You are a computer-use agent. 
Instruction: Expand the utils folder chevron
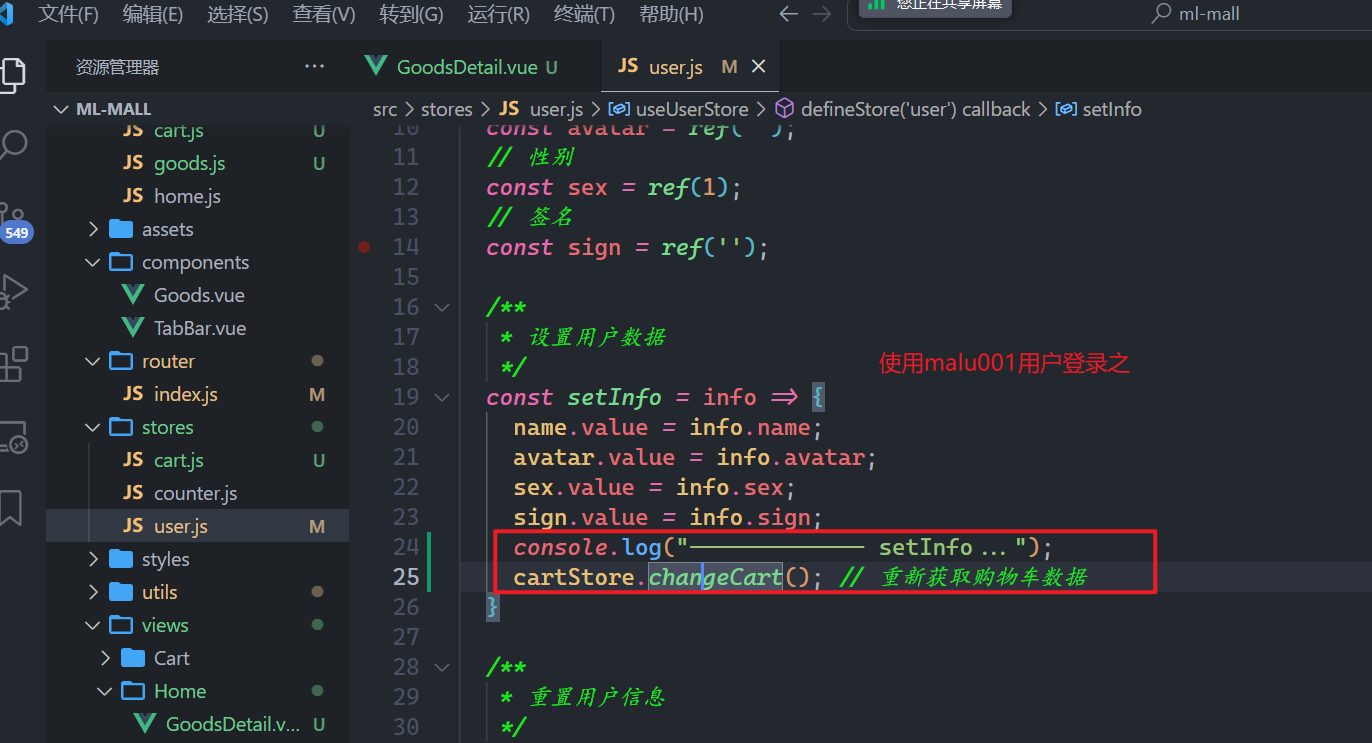click(93, 592)
